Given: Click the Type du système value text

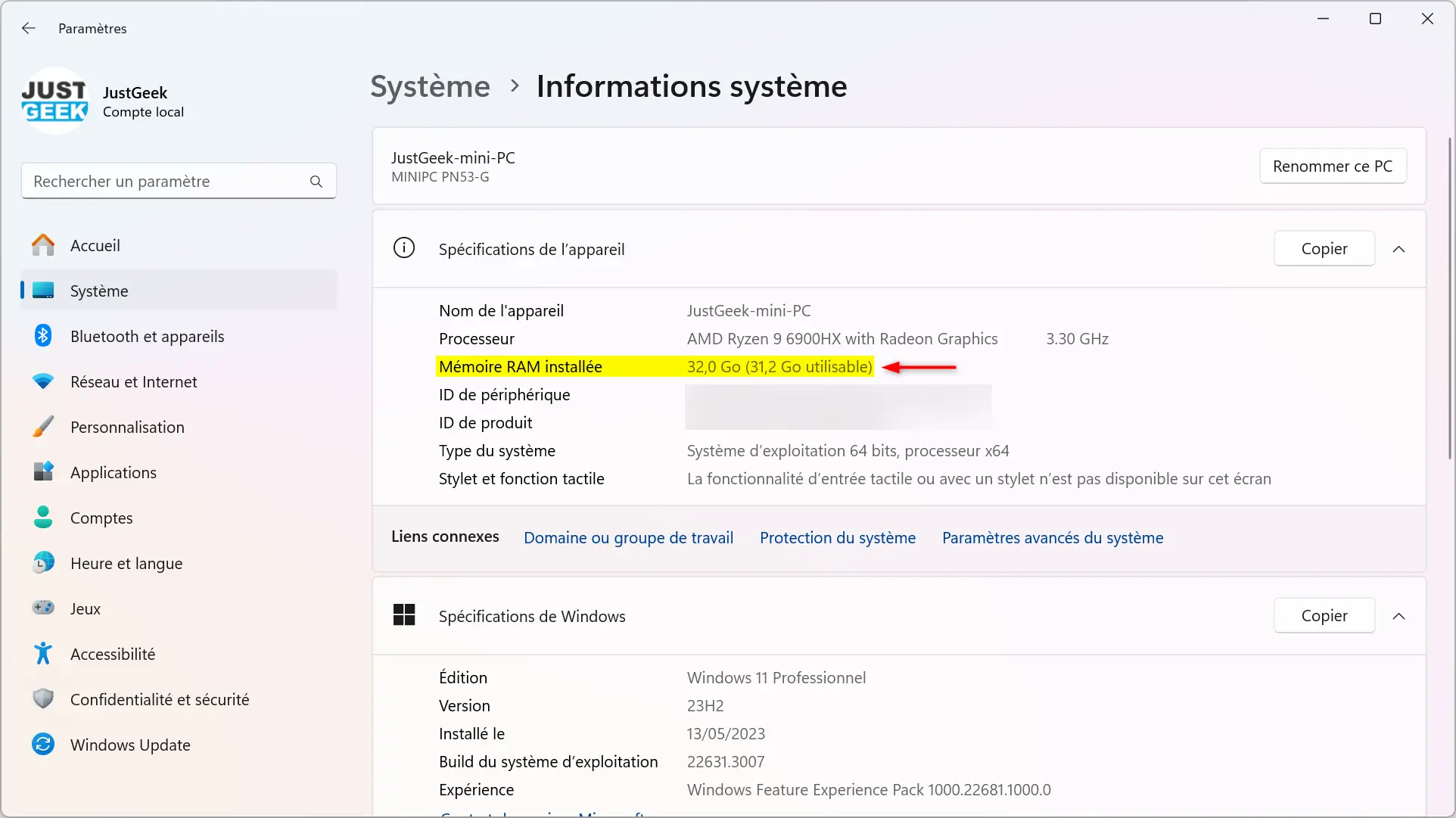Looking at the screenshot, I should (x=848, y=450).
